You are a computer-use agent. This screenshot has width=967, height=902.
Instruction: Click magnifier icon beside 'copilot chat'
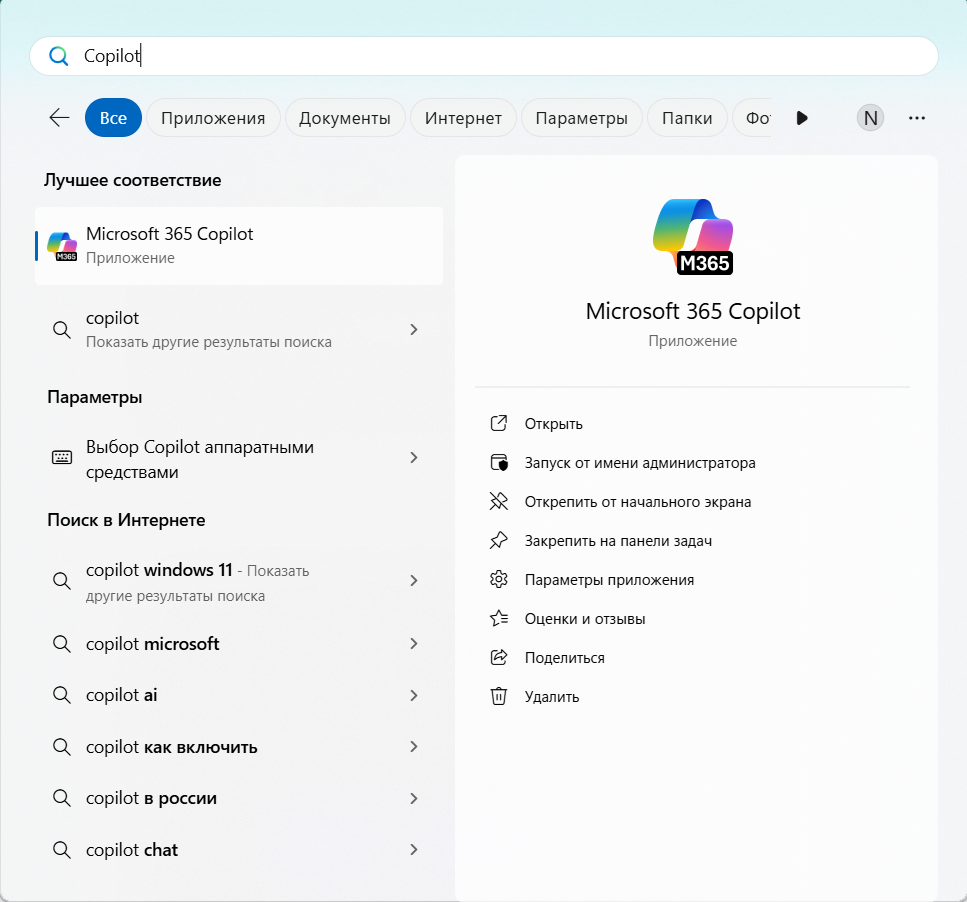[62, 850]
